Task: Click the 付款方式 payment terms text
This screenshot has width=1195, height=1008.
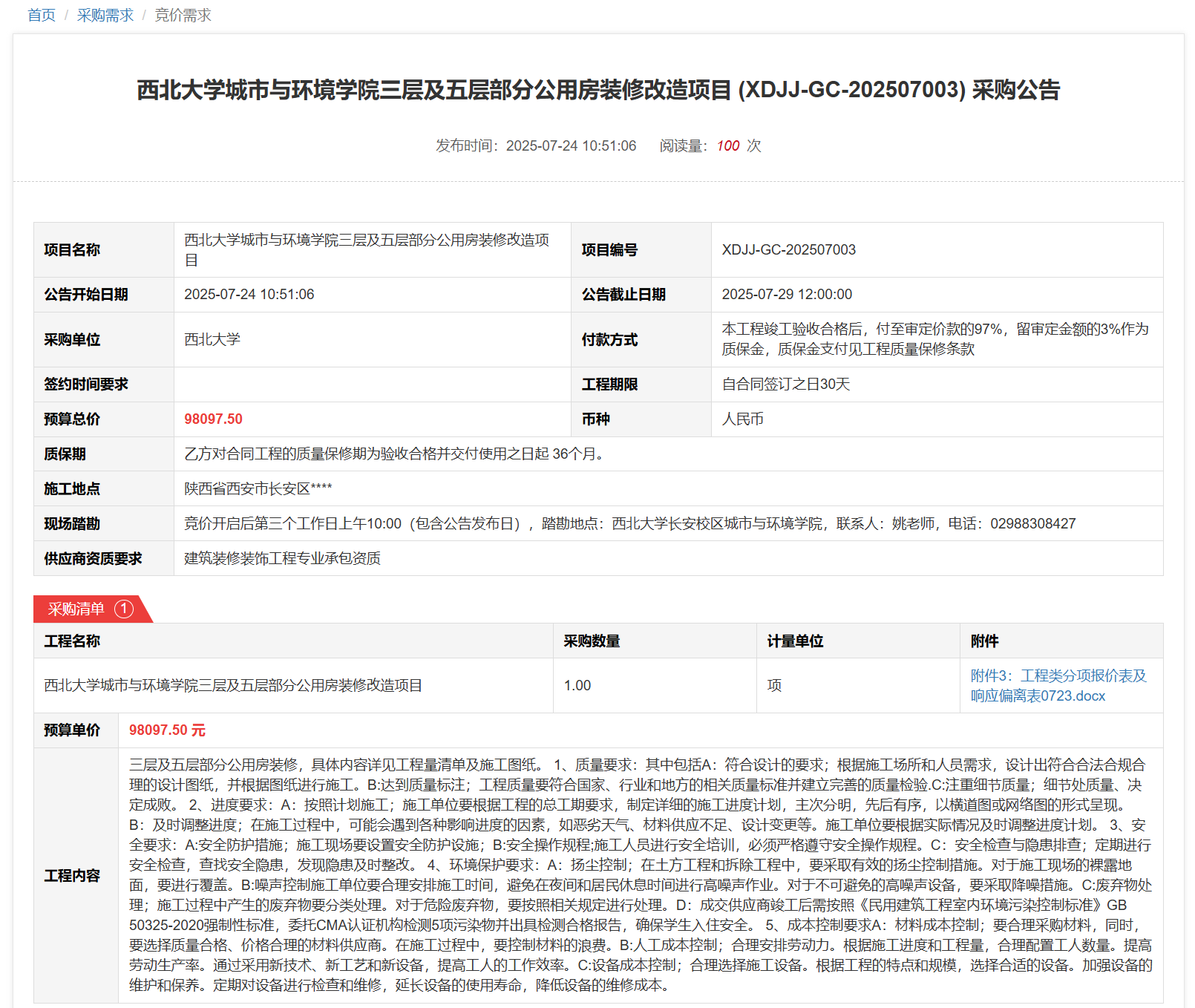Action: [x=934, y=338]
